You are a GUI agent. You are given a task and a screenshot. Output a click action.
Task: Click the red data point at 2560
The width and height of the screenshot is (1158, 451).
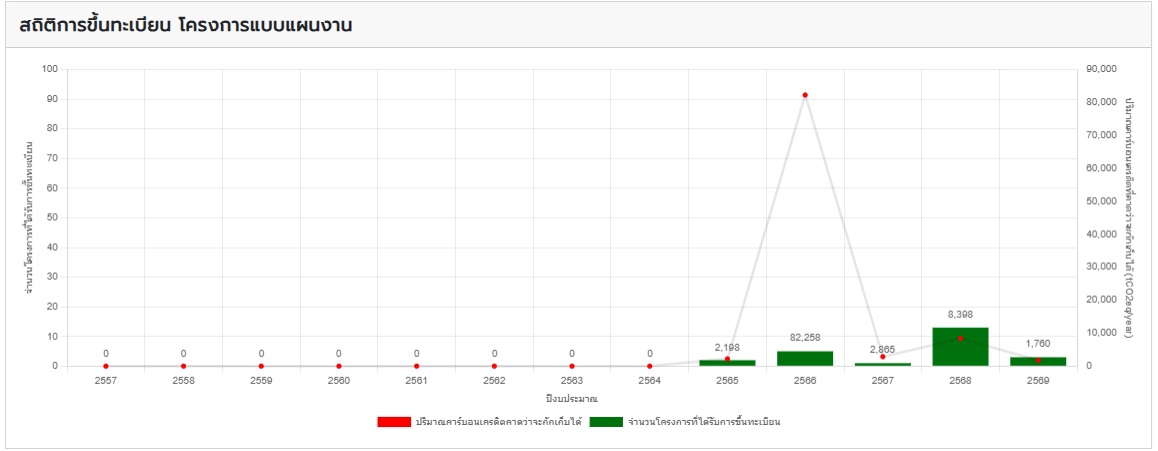click(x=339, y=366)
